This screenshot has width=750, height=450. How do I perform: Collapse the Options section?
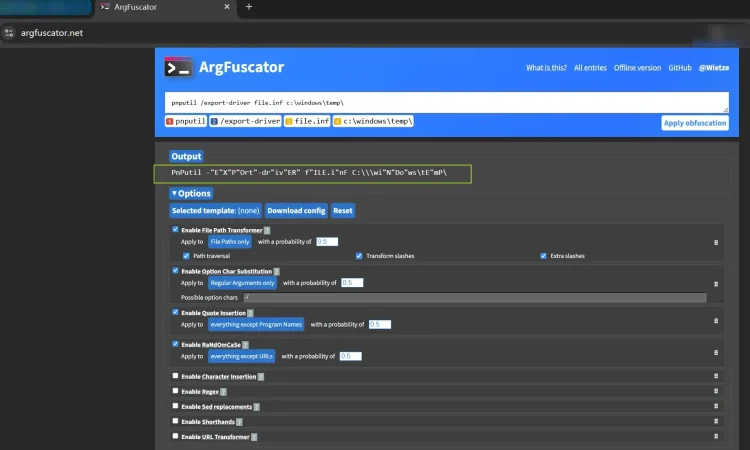tap(191, 193)
